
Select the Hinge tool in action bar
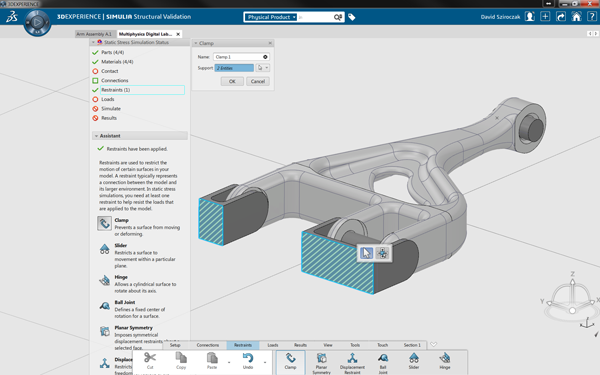click(x=445, y=361)
